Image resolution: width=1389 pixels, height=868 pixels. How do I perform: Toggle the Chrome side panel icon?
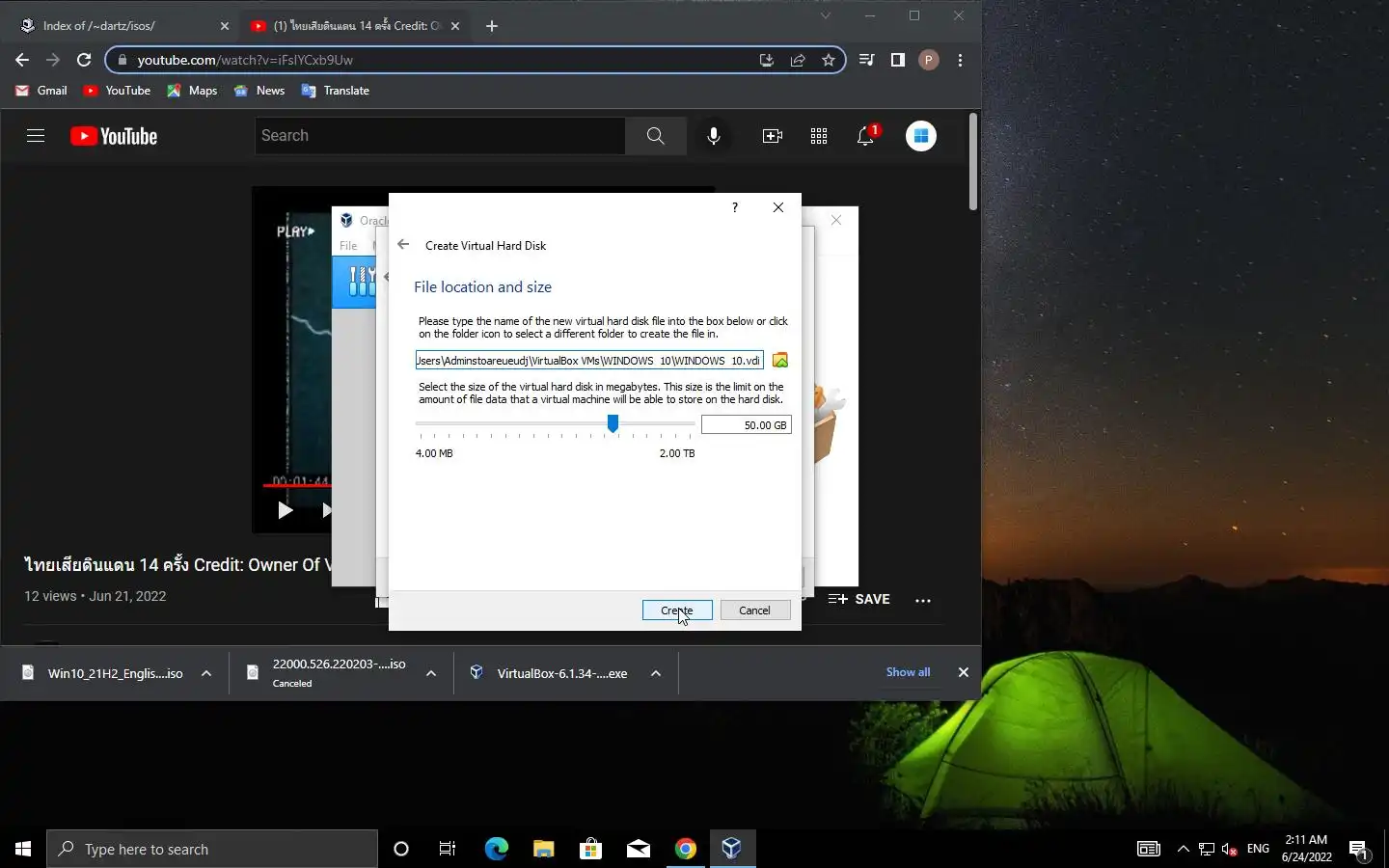898,60
